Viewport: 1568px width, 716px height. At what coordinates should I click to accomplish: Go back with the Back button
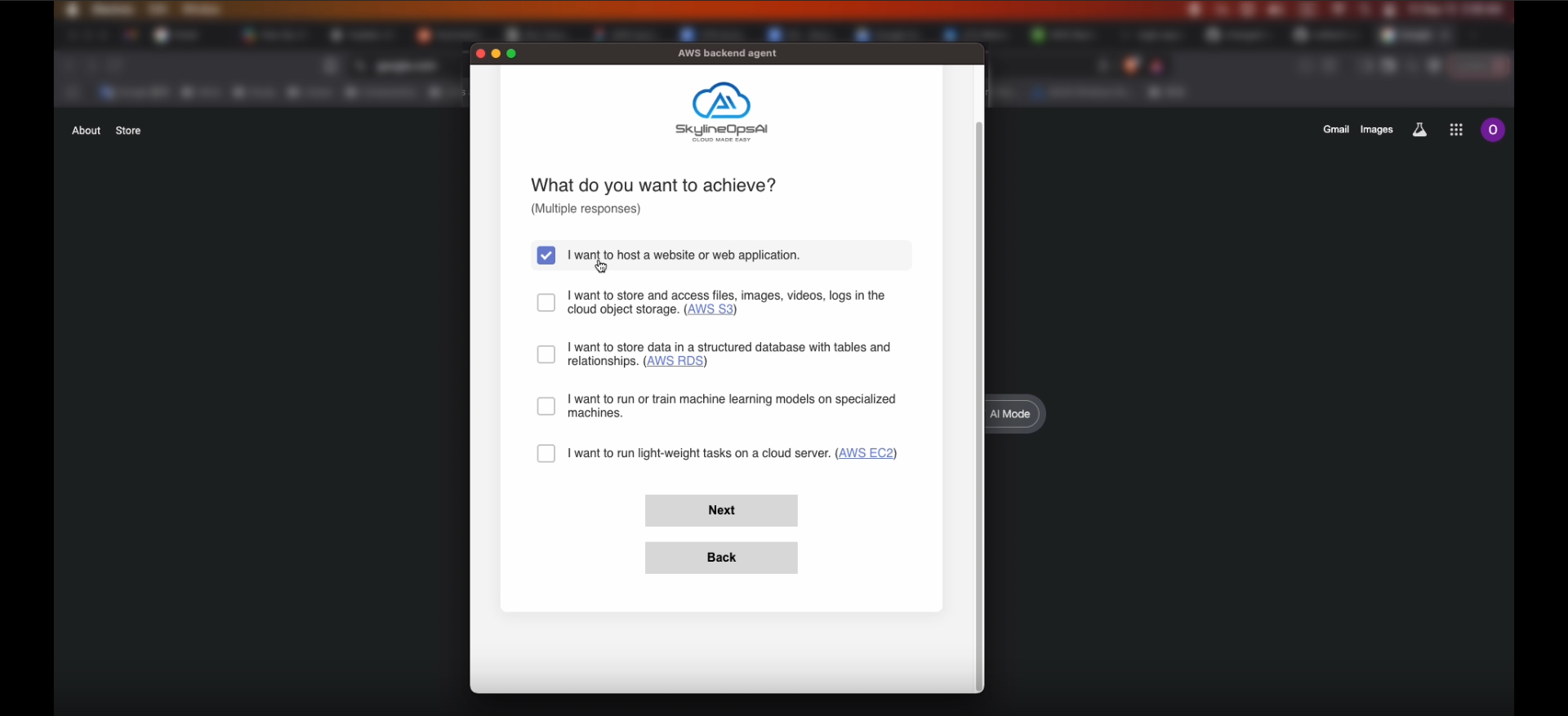721,558
